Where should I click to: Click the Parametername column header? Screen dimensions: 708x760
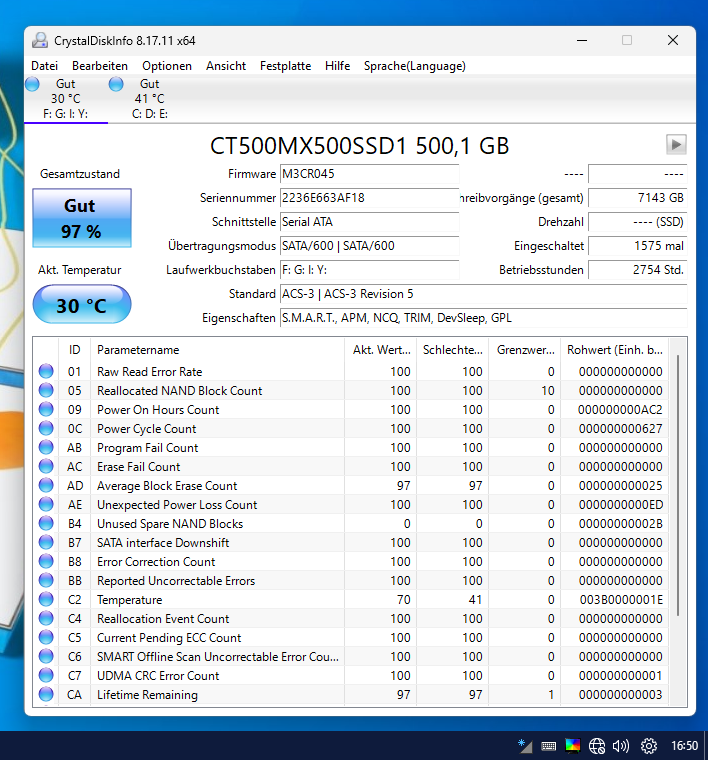click(x=218, y=350)
